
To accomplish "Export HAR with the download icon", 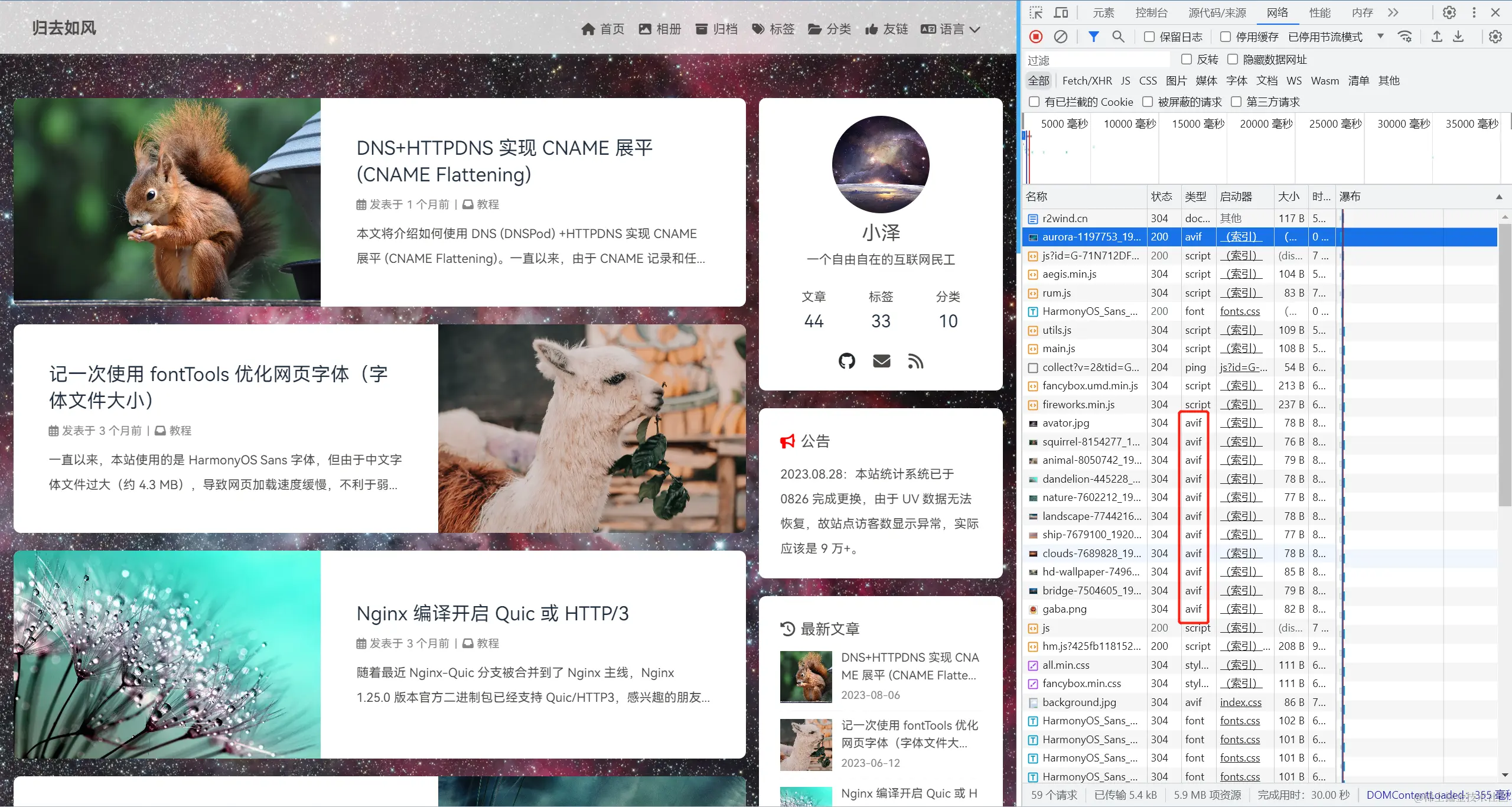I will click(x=1459, y=37).
